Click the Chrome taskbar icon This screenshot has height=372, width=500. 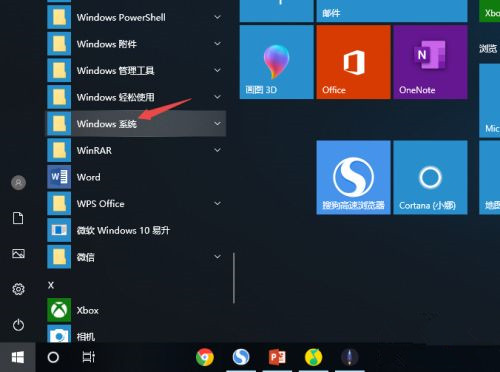click(x=205, y=357)
